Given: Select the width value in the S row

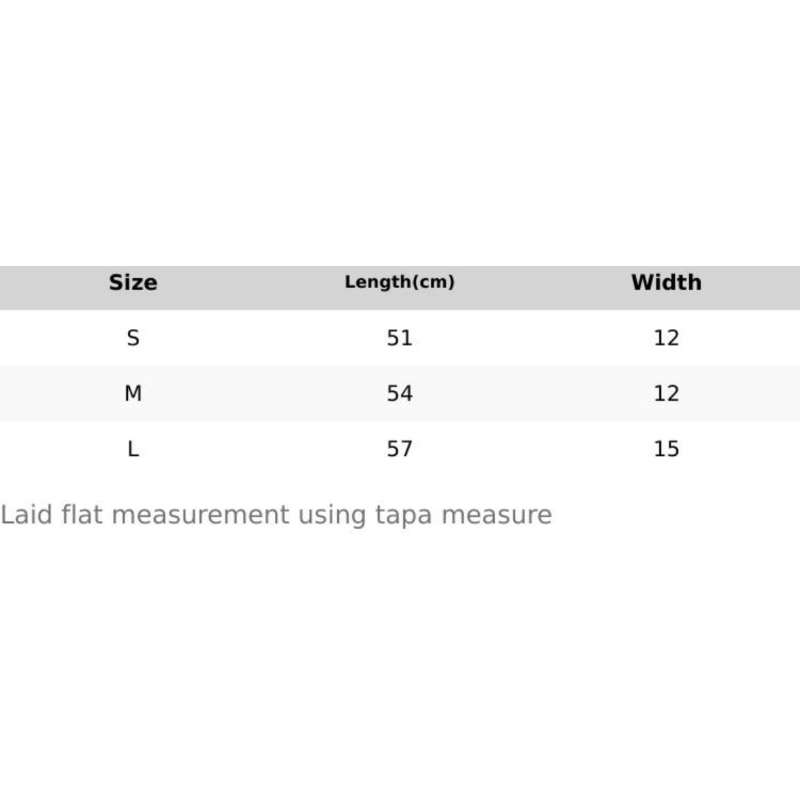Looking at the screenshot, I should coord(666,338).
